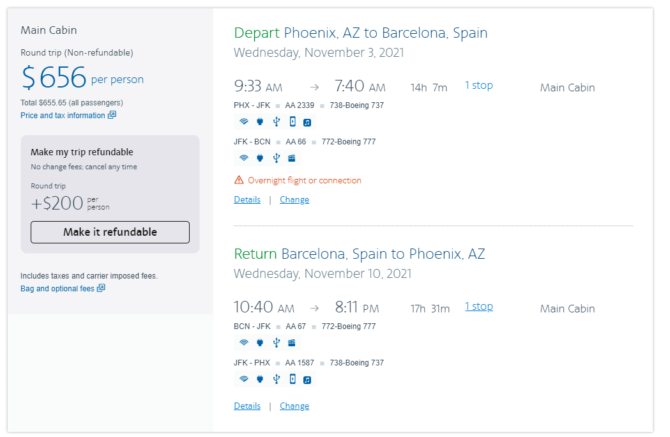View Details of the return Barcelona to Phoenix flight
Image resolution: width=670 pixels, height=437 pixels.
coord(247,406)
